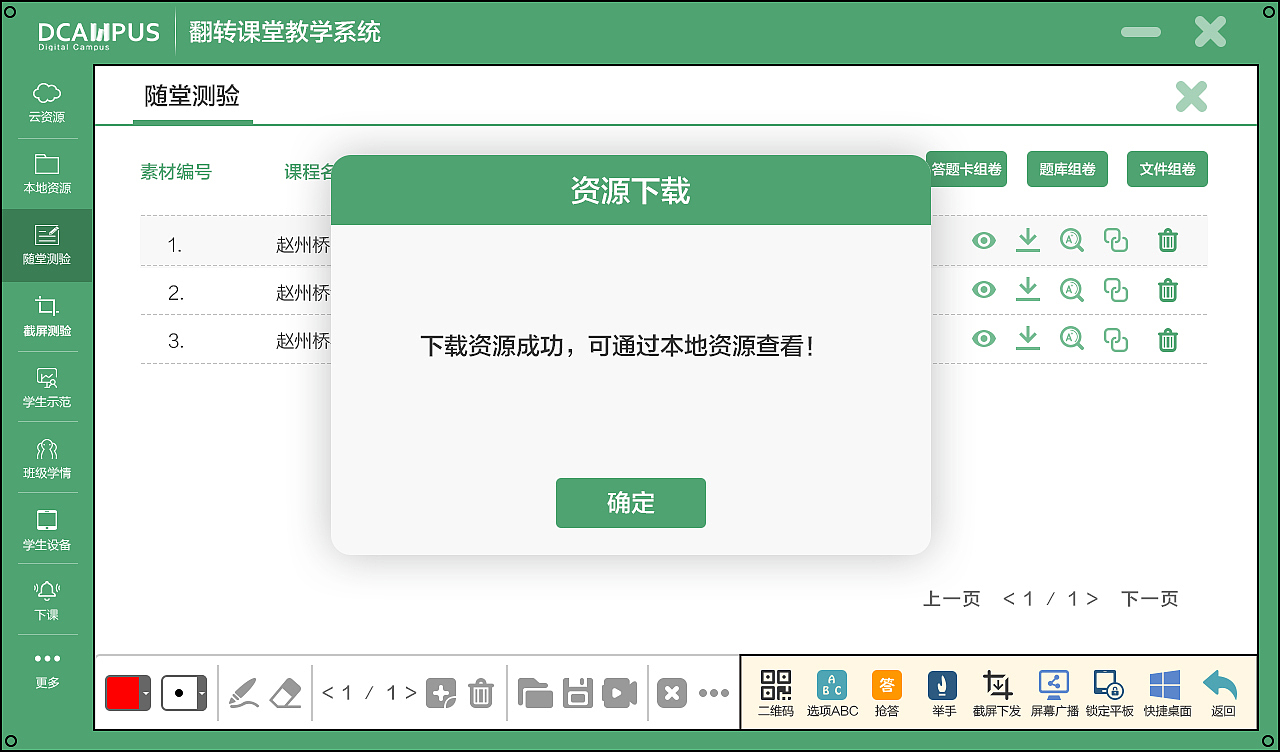
Task: Toggle preview on the third material row
Action: [983, 338]
